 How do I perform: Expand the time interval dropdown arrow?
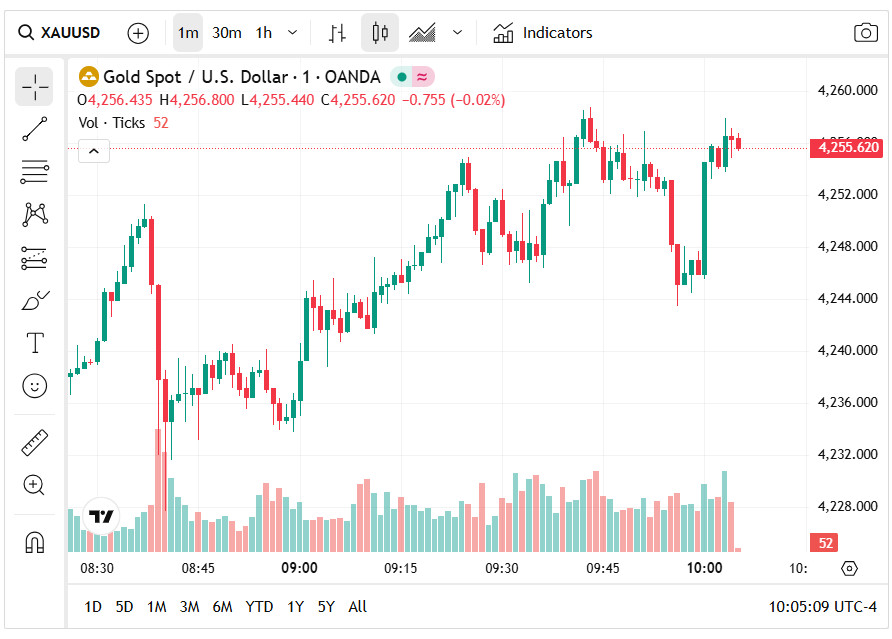292,33
